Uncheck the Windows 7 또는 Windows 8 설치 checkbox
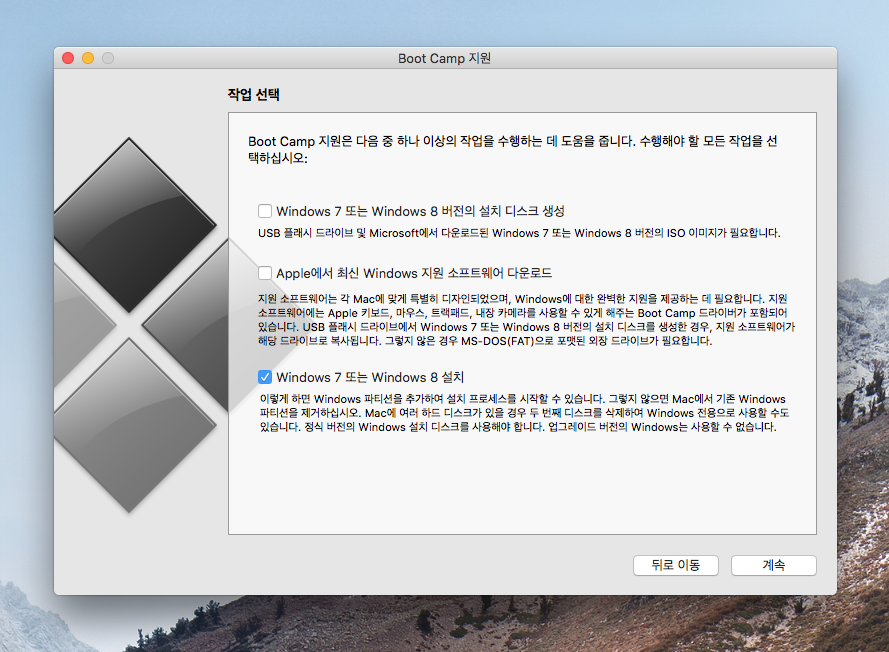Image resolution: width=889 pixels, height=652 pixels. [x=265, y=377]
